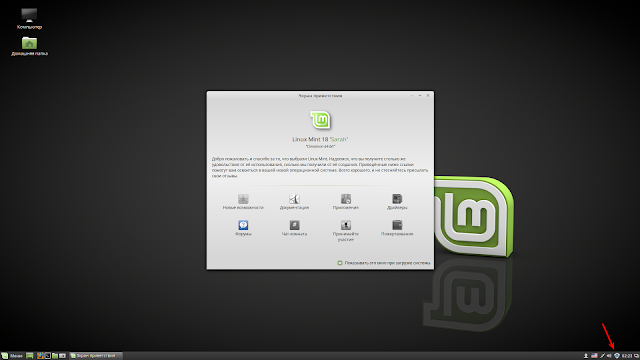Launch Firefox from the panel

click(40, 356)
